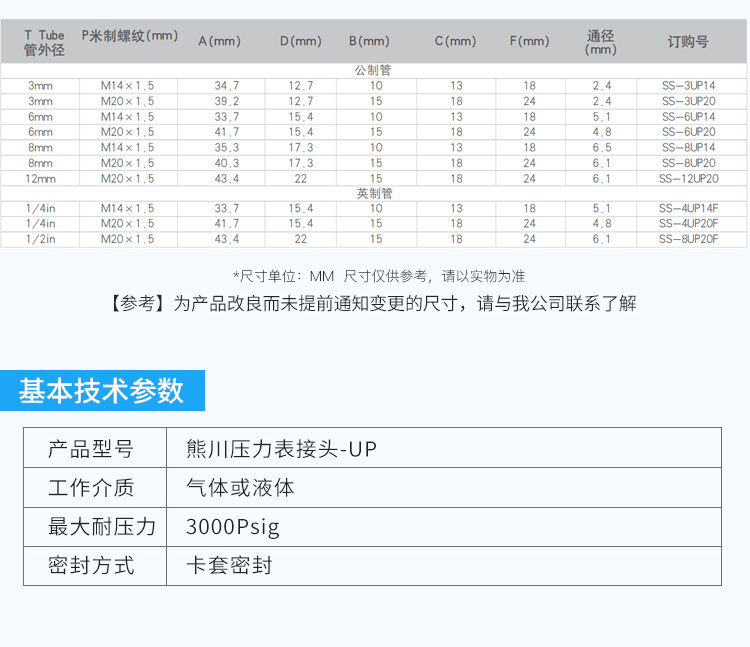Click order number SS-6UP20
Image resolution: width=750 pixels, height=647 pixels.
(x=688, y=132)
